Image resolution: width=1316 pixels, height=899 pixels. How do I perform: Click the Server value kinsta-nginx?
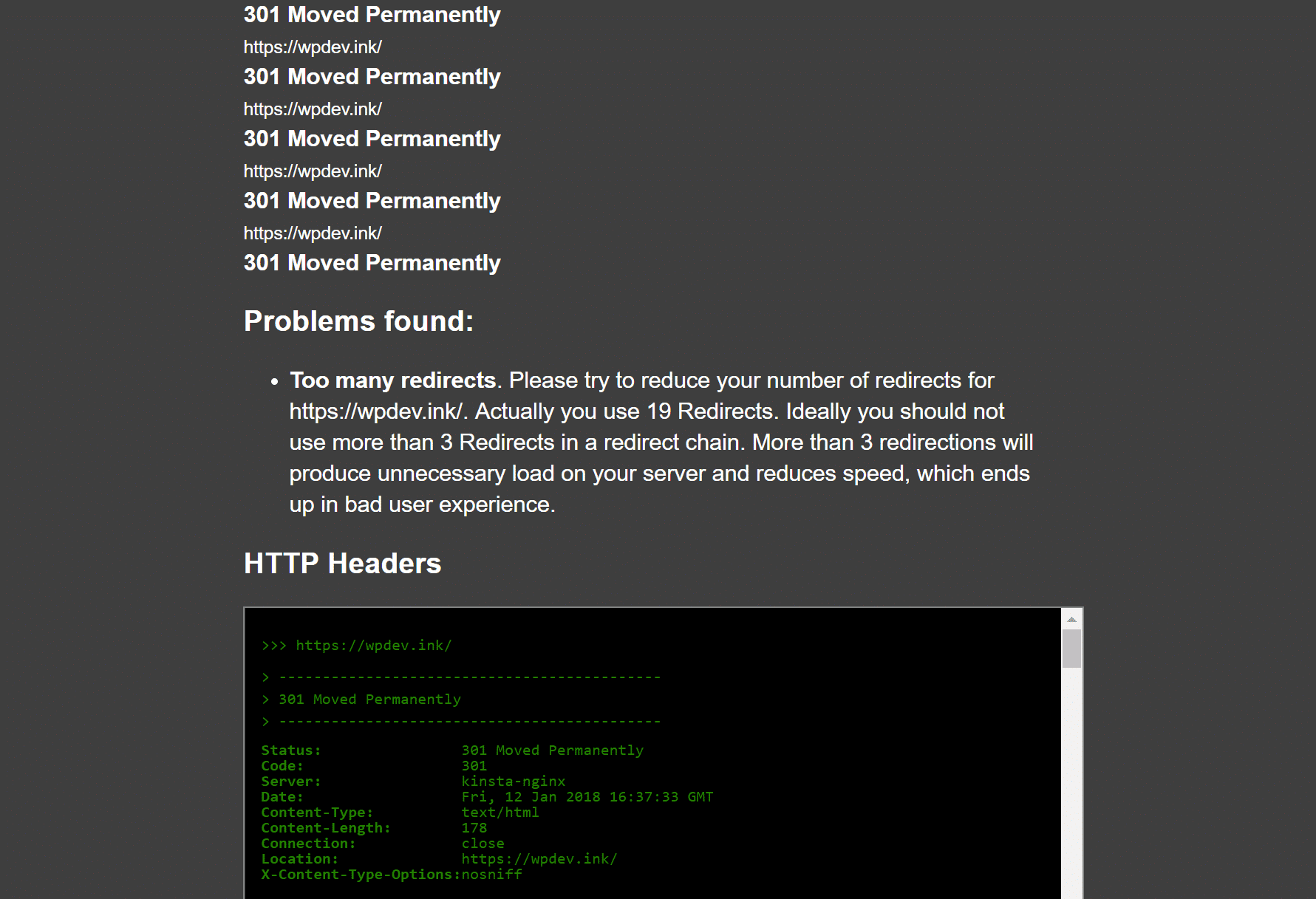click(x=513, y=782)
